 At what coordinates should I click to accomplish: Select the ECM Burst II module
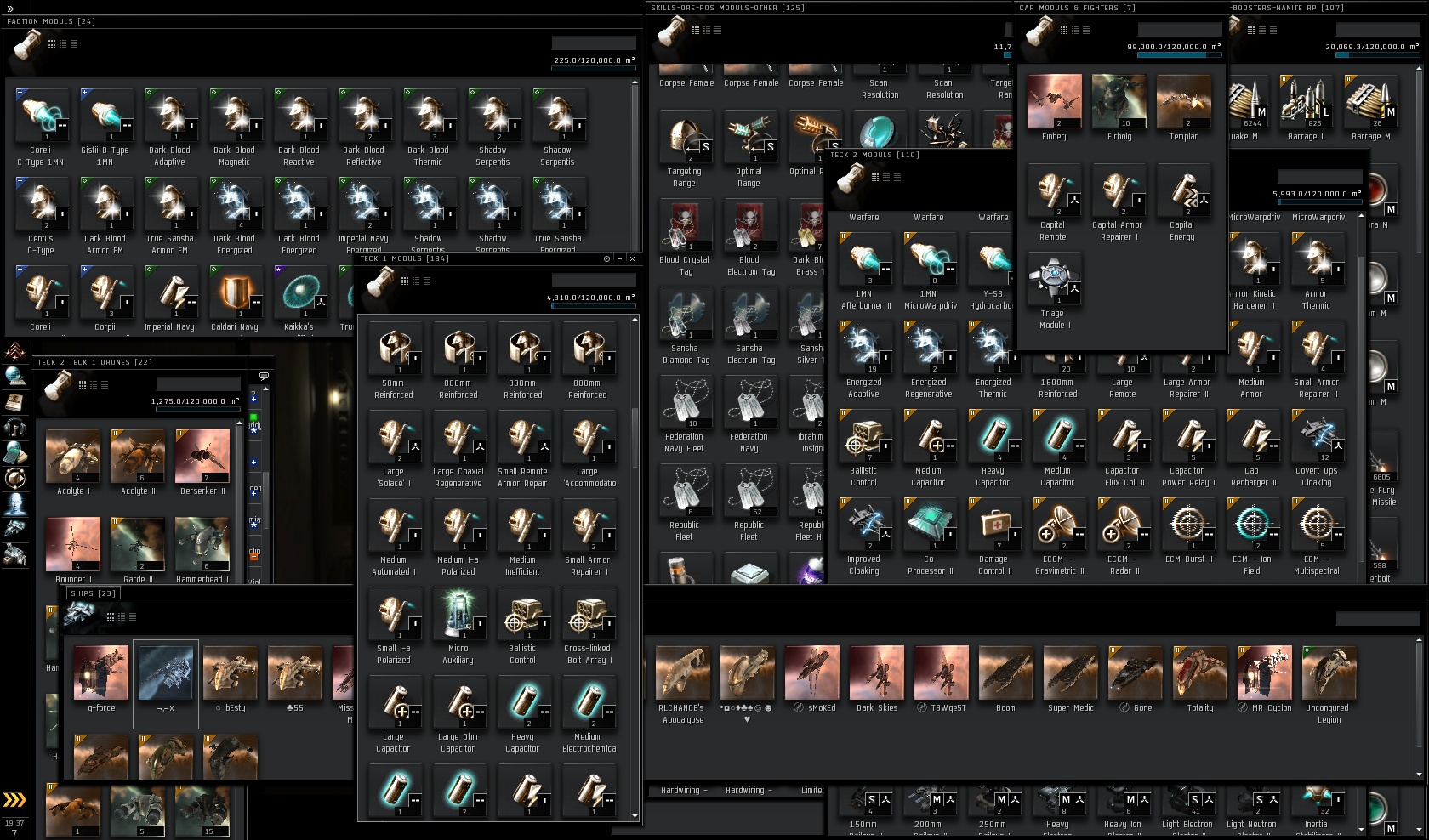pyautogui.click(x=1188, y=525)
